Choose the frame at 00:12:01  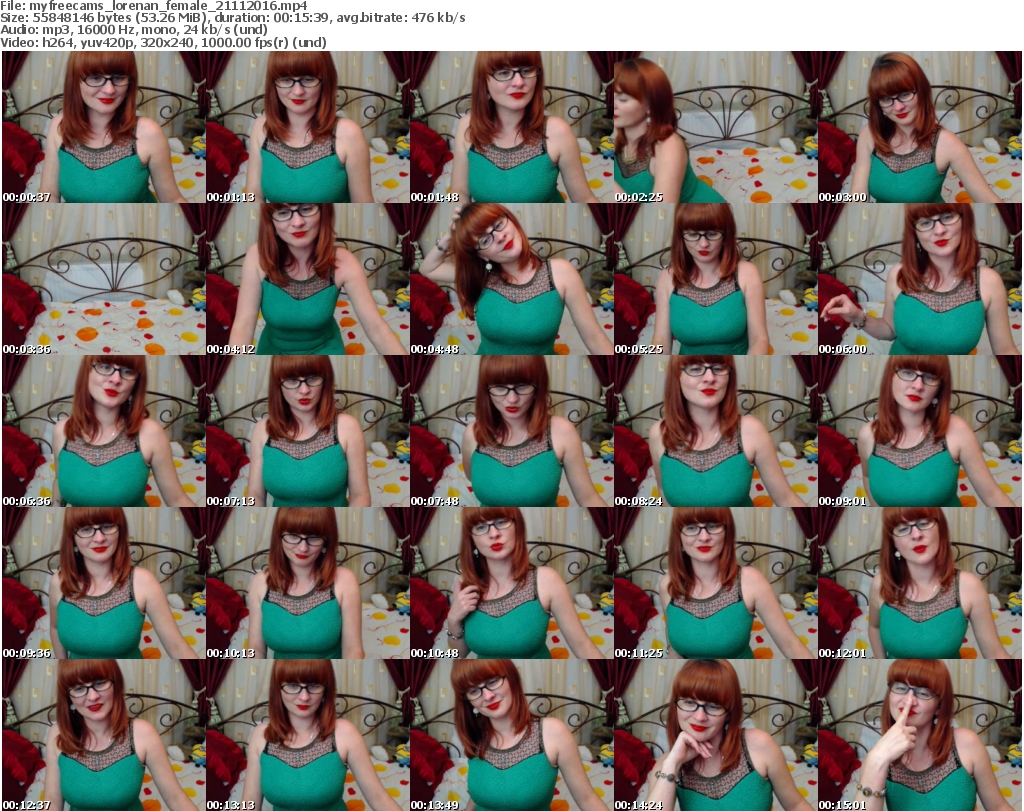(x=920, y=583)
